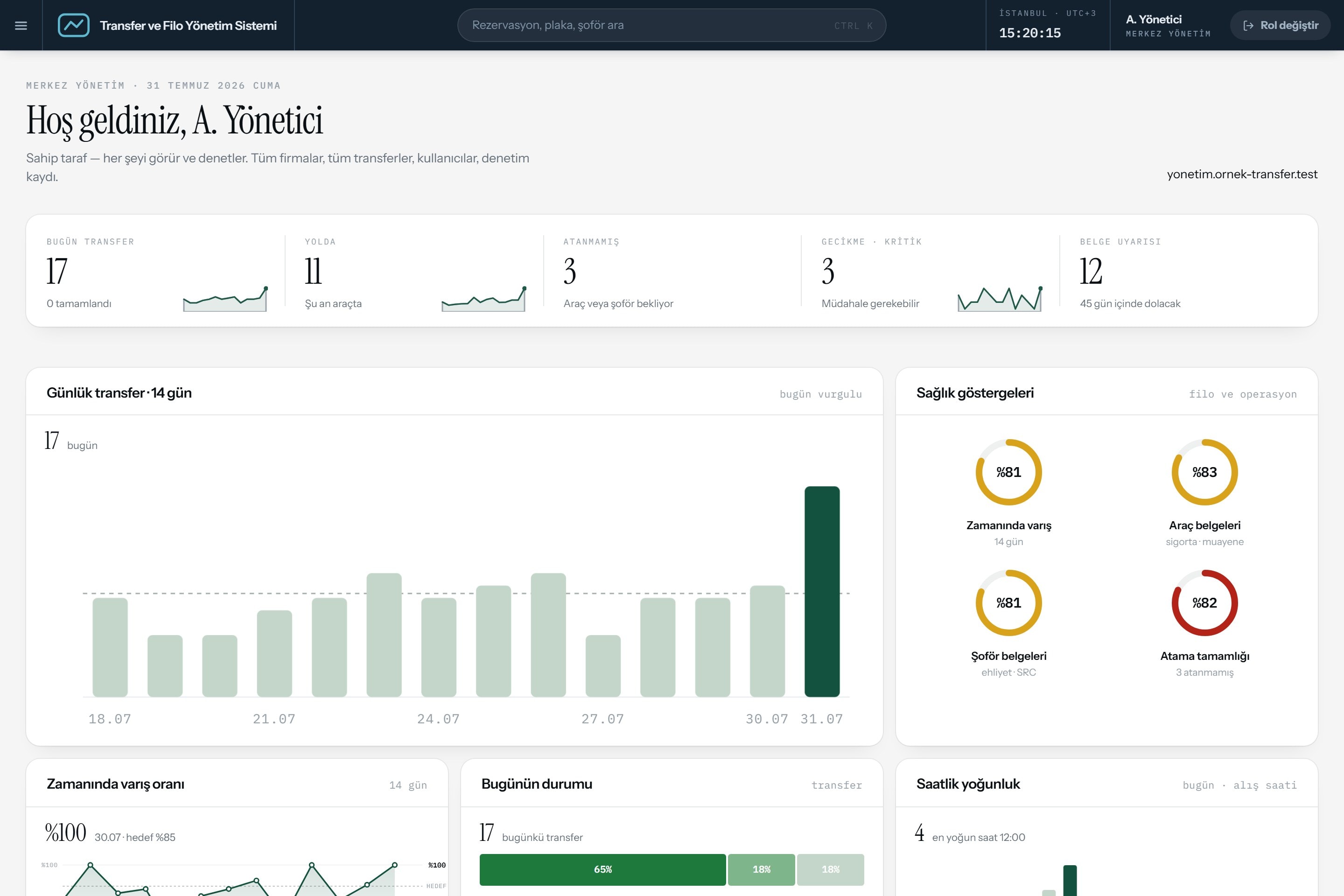
Task: Click the last light 18% segment
Action: point(830,869)
